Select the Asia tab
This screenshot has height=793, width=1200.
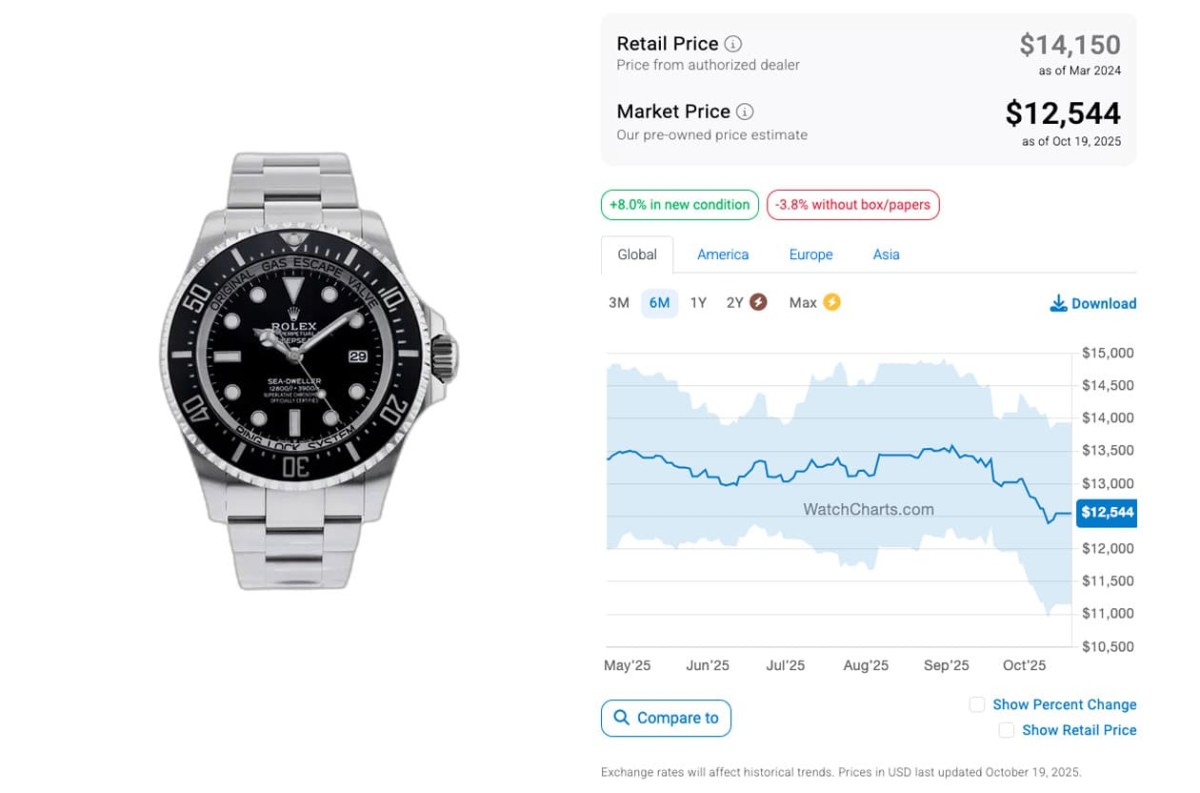coord(886,255)
